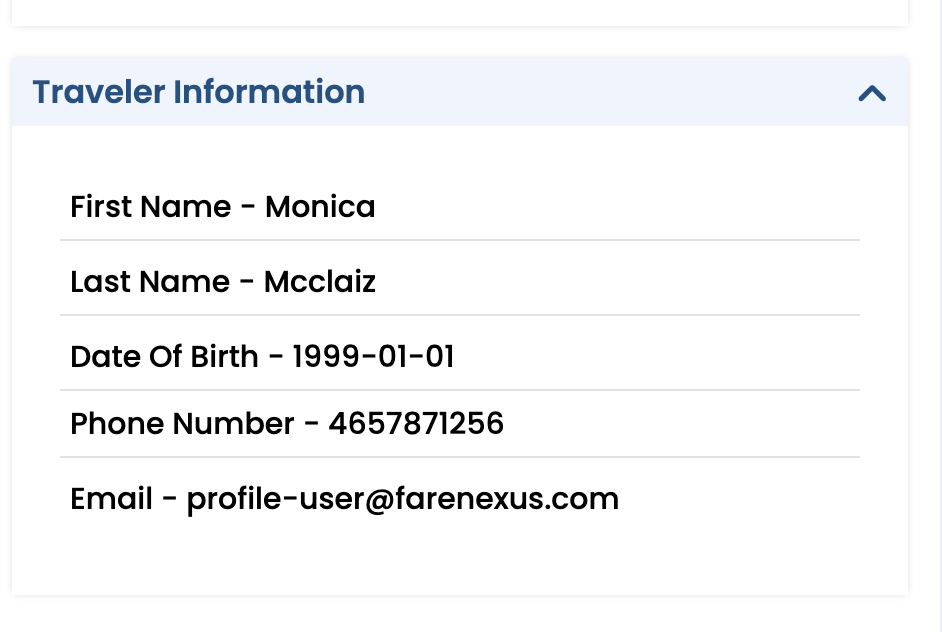Click the Traveler Information heading
The width and height of the screenshot is (942, 632).
[199, 92]
